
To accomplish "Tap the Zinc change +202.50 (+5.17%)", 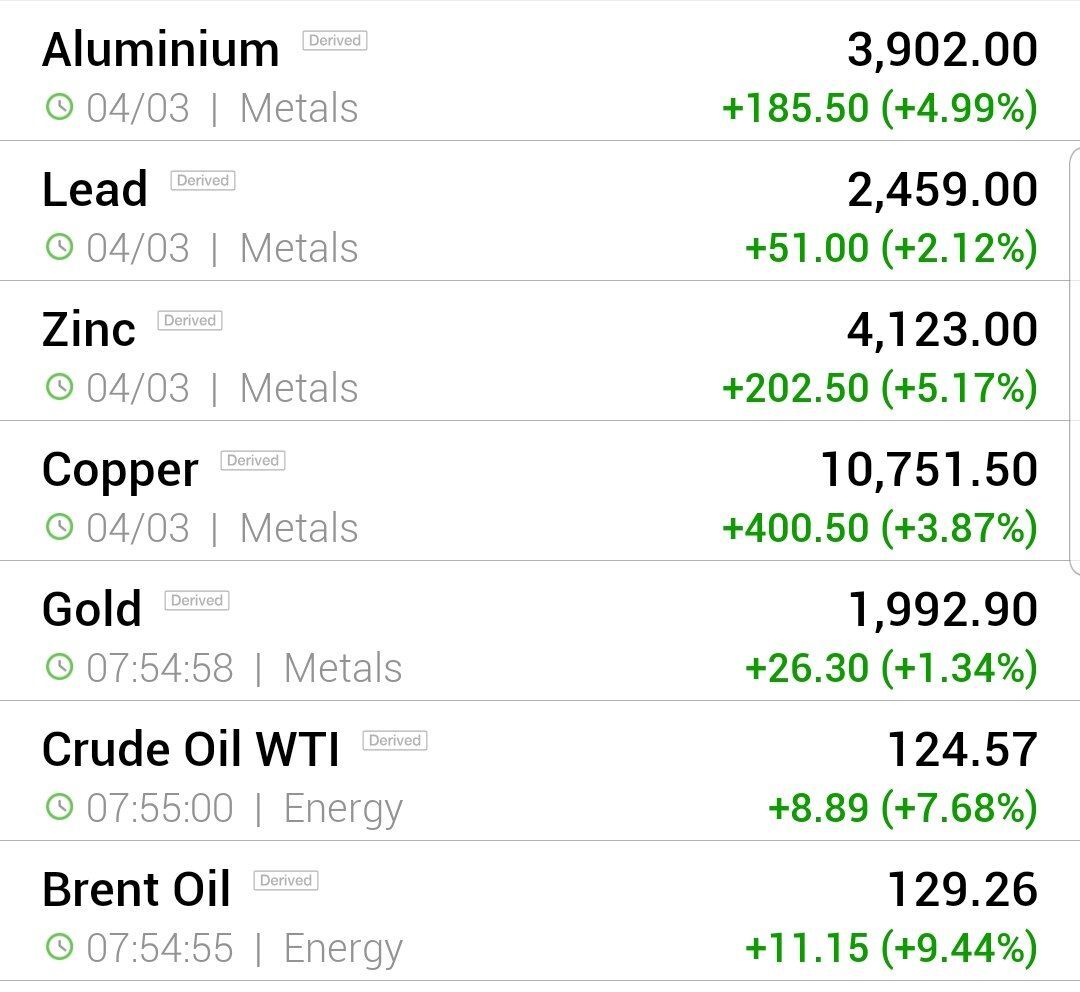I will pyautogui.click(x=880, y=388).
